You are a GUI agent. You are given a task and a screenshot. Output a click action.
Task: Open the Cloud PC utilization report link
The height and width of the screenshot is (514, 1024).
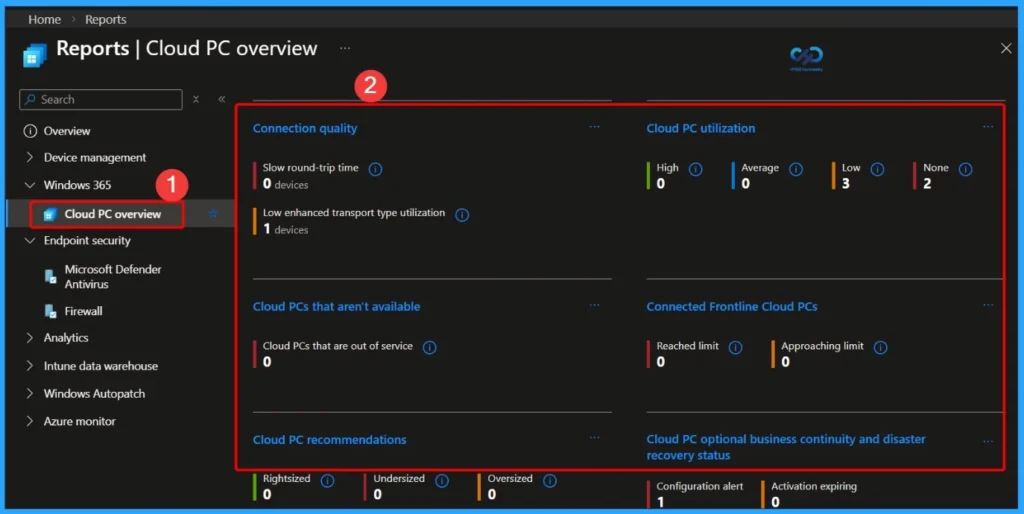701,128
